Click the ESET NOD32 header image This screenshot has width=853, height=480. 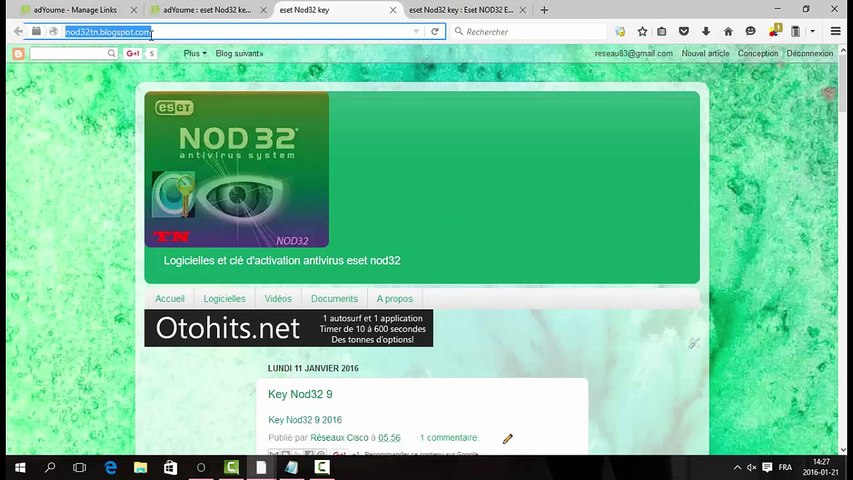click(x=237, y=169)
